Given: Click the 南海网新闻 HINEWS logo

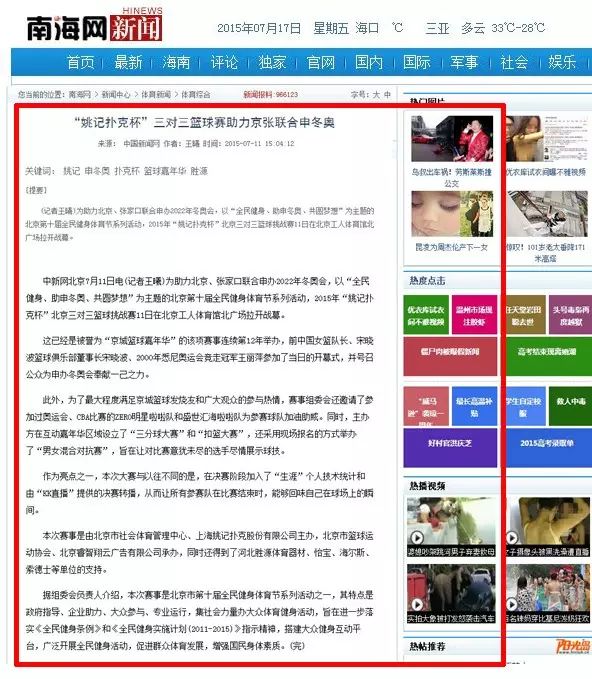Looking at the screenshot, I should (x=94, y=25).
